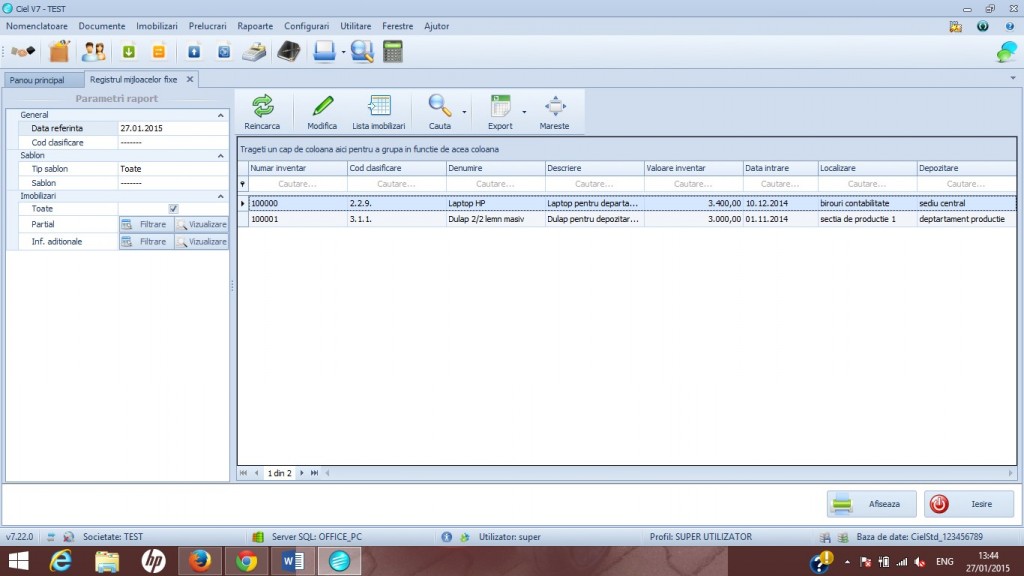Viewport: 1024px width, 576px height.
Task: Click the Reincarca reload button
Action: (x=262, y=112)
